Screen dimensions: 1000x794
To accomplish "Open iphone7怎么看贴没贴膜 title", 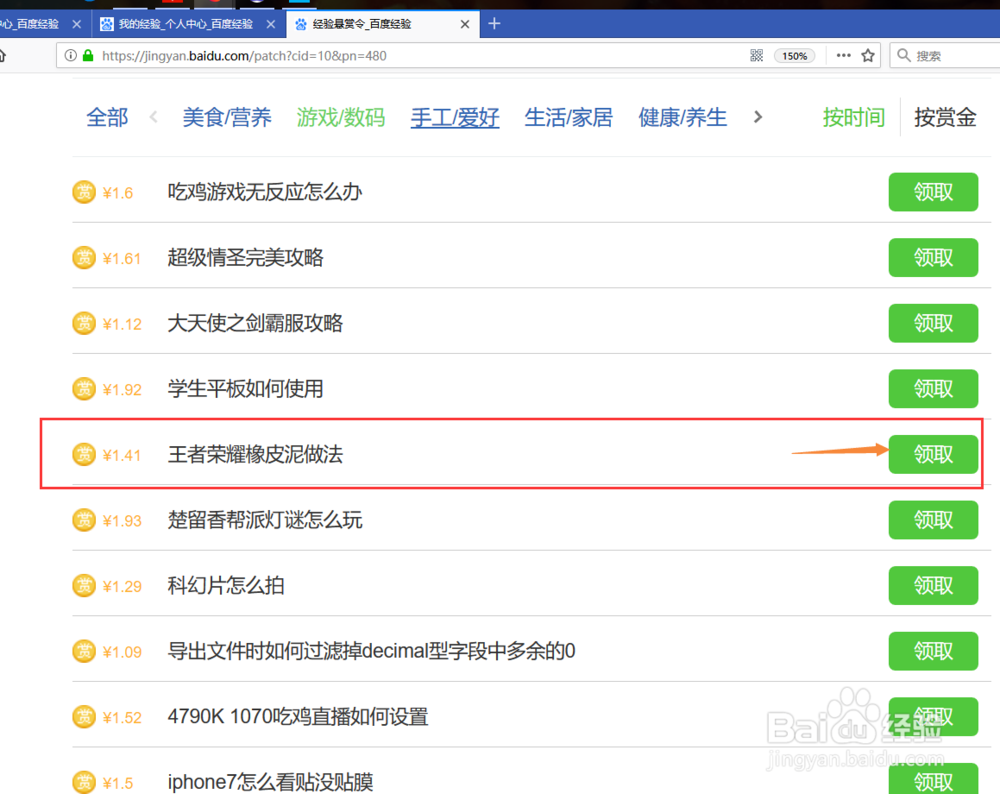I will pos(270,783).
